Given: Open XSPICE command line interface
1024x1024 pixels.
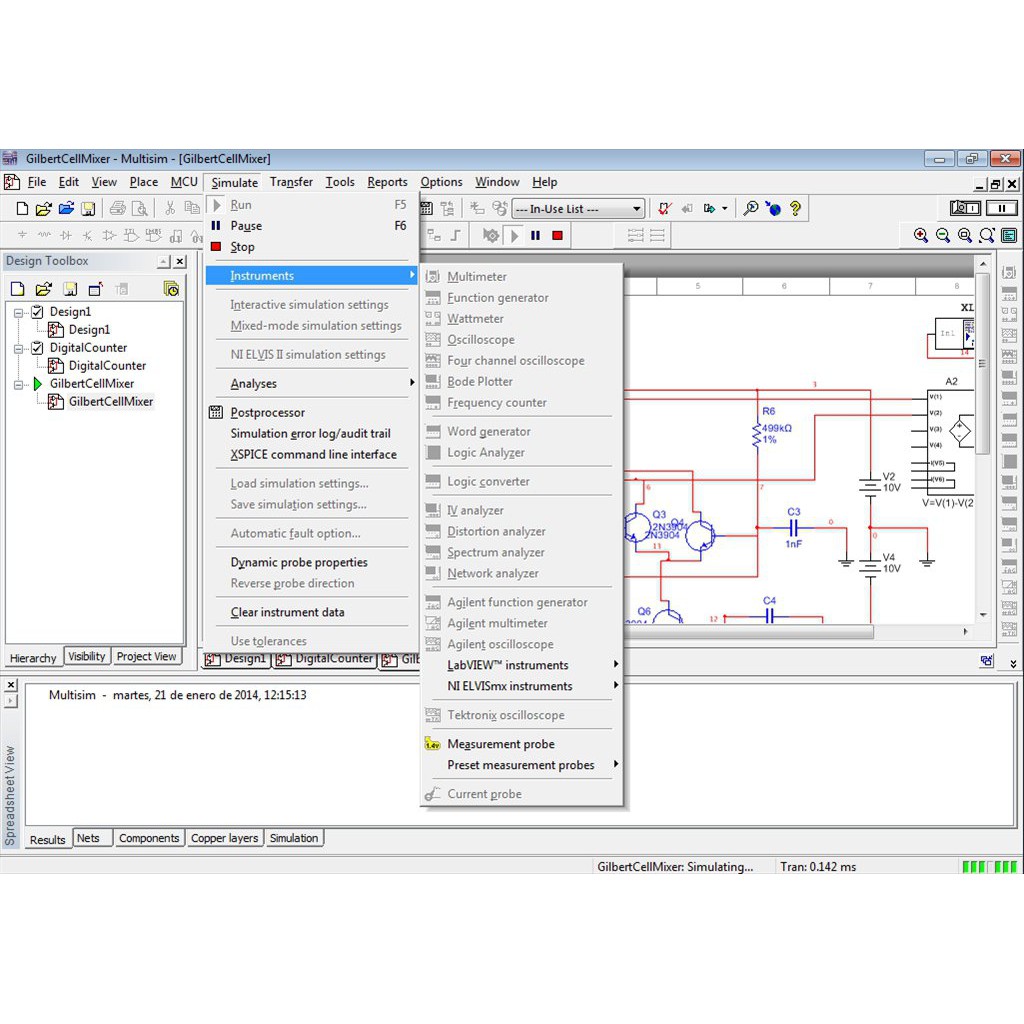Looking at the screenshot, I should [313, 454].
